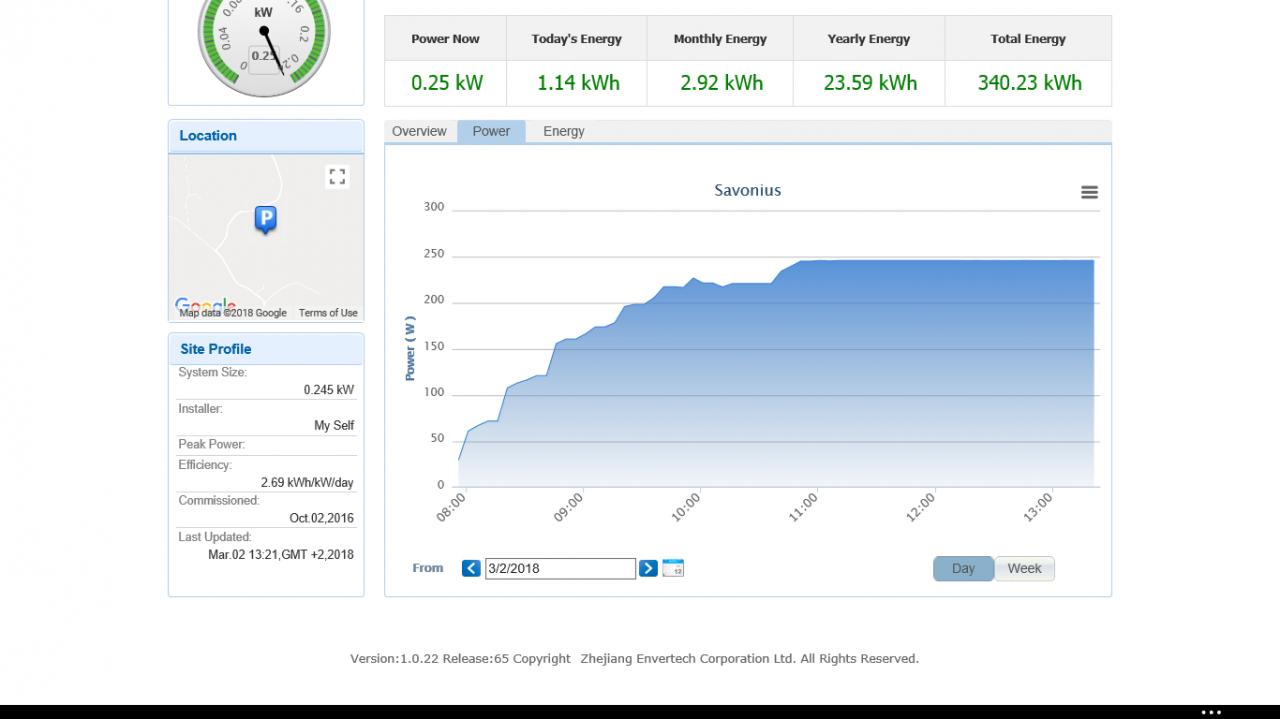Viewport: 1280px width, 719px height.
Task: Click the 11:00 time axis label
Action: 804,506
